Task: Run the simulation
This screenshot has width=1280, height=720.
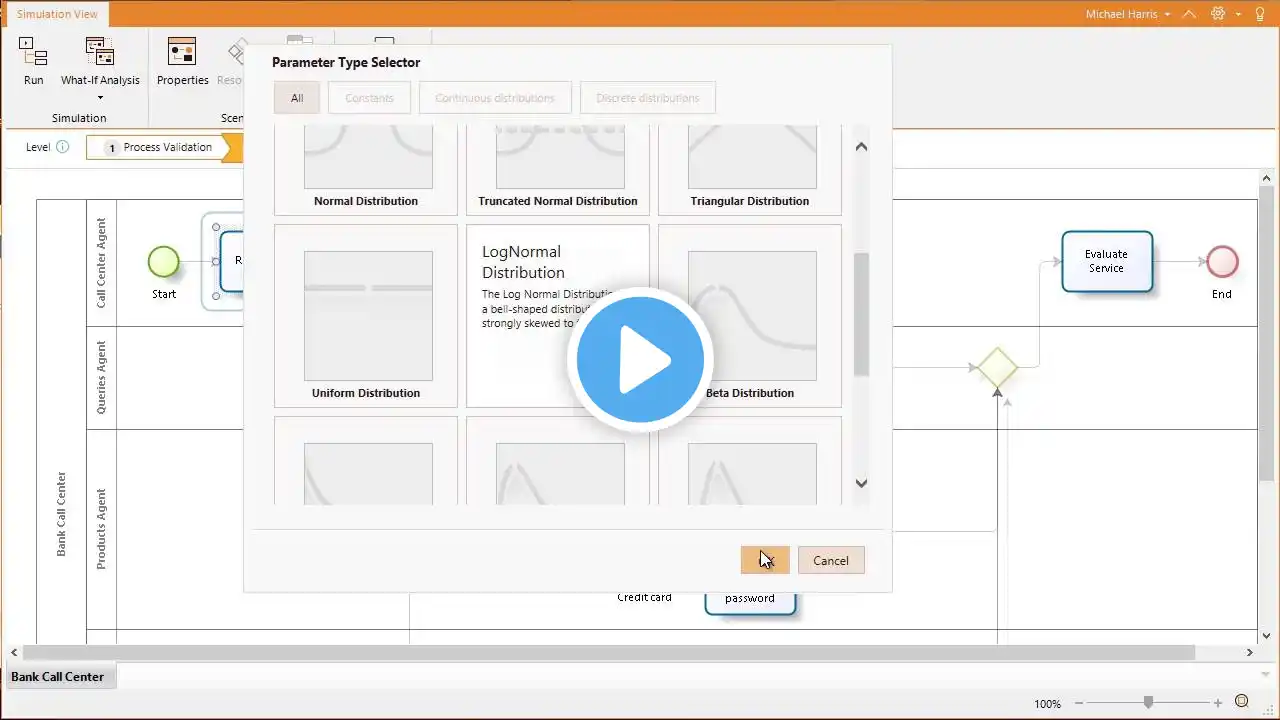Action: coord(33,62)
